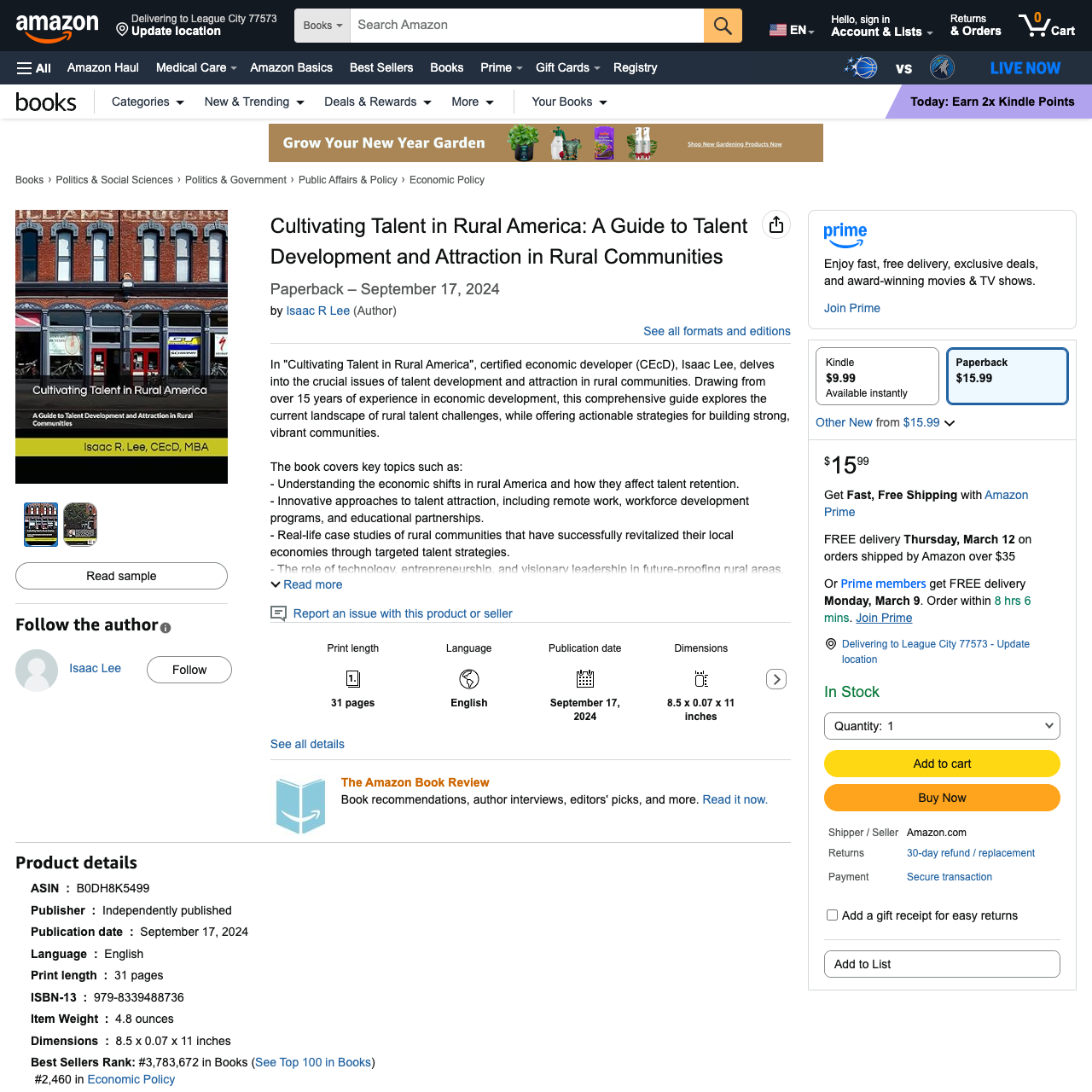Click the search magnifier icon
The height and width of the screenshot is (1092, 1092).
(x=722, y=26)
